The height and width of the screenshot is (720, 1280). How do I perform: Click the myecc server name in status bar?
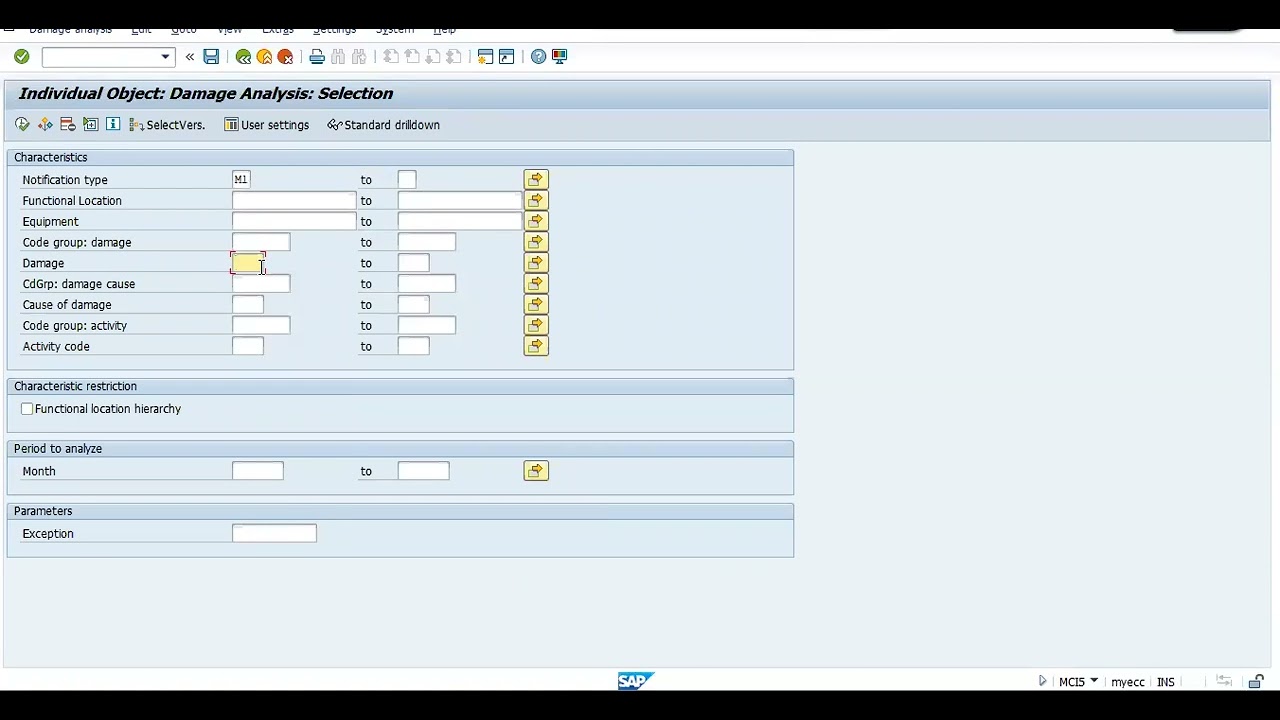[x=1127, y=682]
